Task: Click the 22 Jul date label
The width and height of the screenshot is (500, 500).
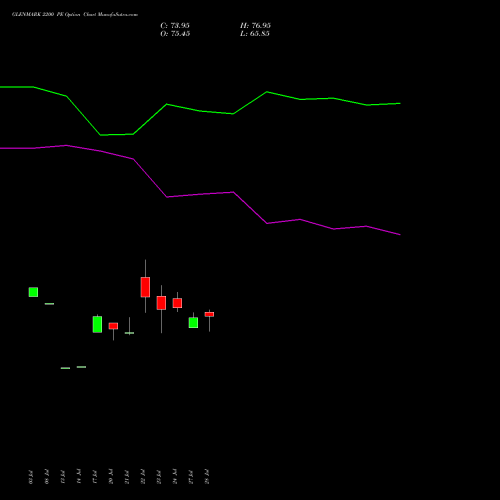Action: point(143,477)
